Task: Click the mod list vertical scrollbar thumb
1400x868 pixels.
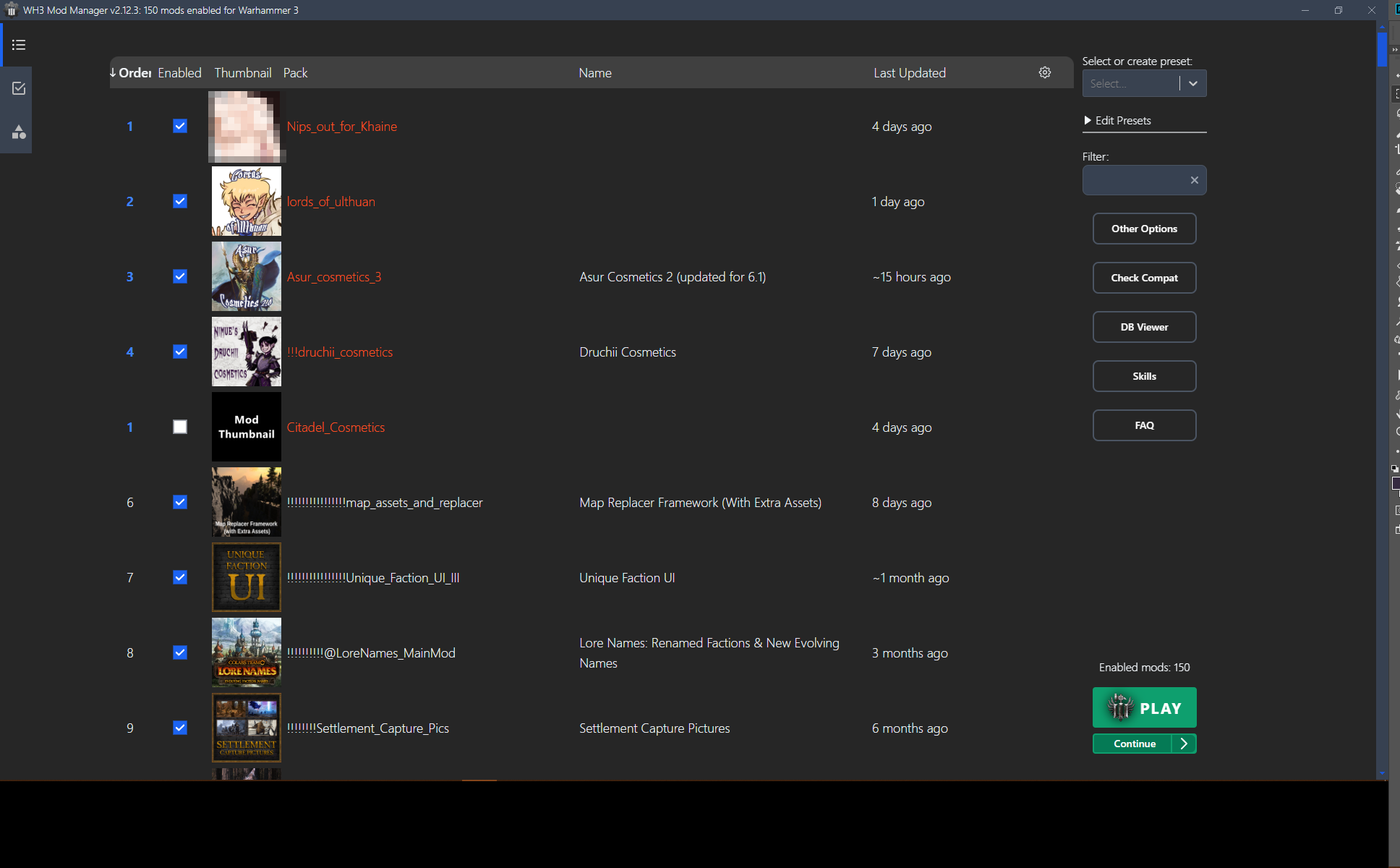Action: (x=1382, y=48)
